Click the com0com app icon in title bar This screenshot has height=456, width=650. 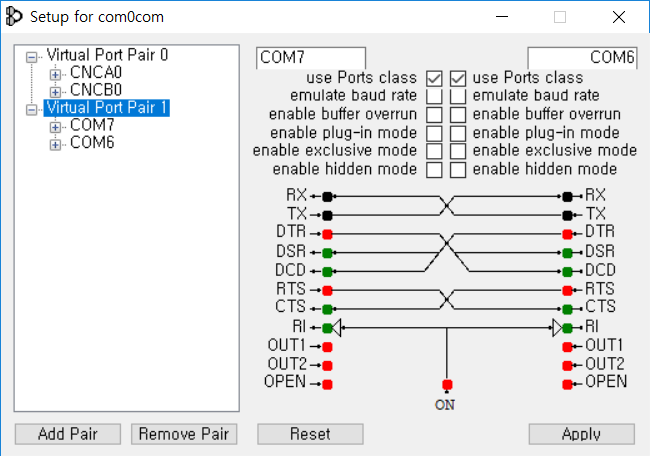(14, 17)
